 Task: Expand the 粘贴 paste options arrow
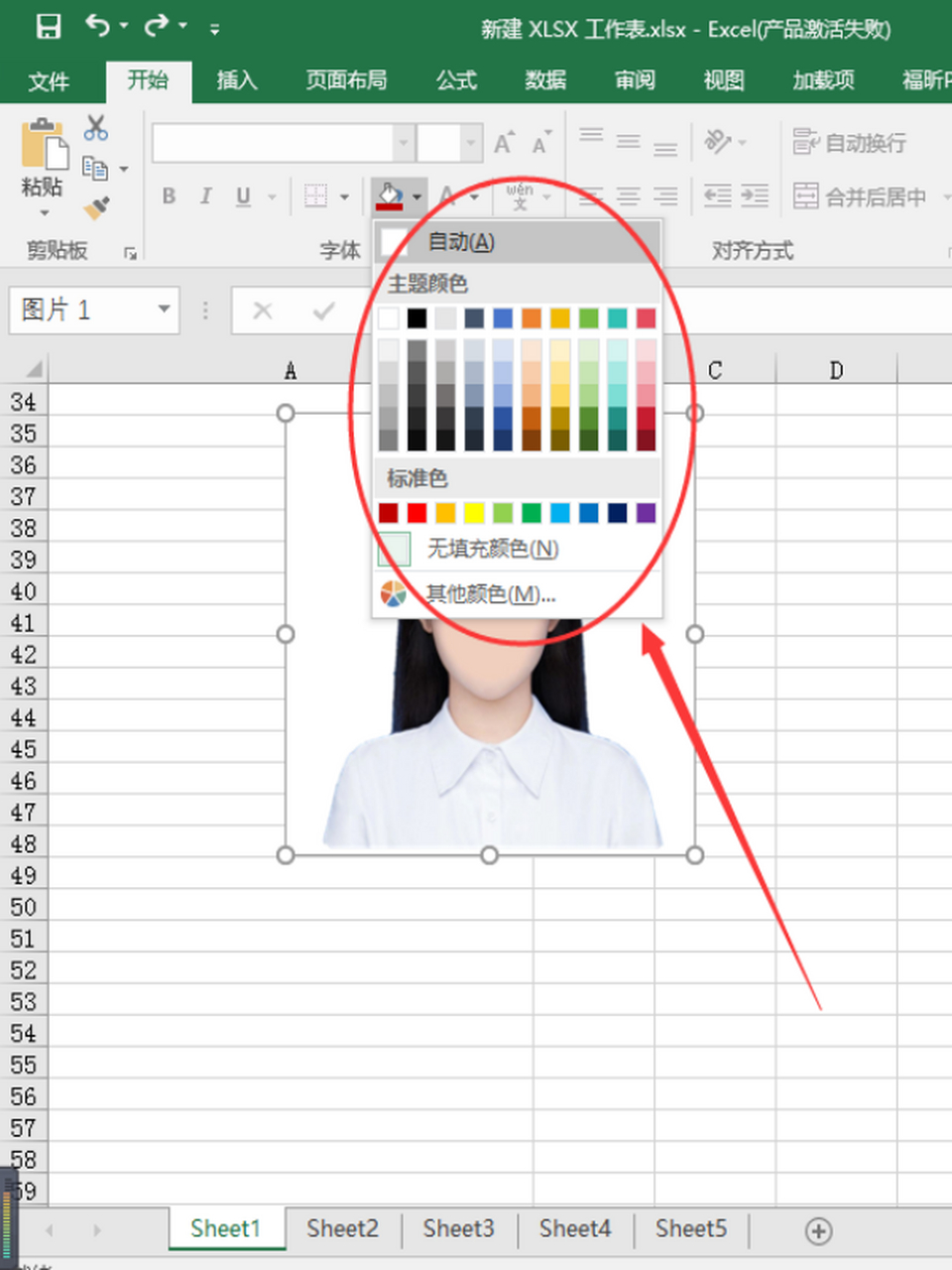click(44, 213)
